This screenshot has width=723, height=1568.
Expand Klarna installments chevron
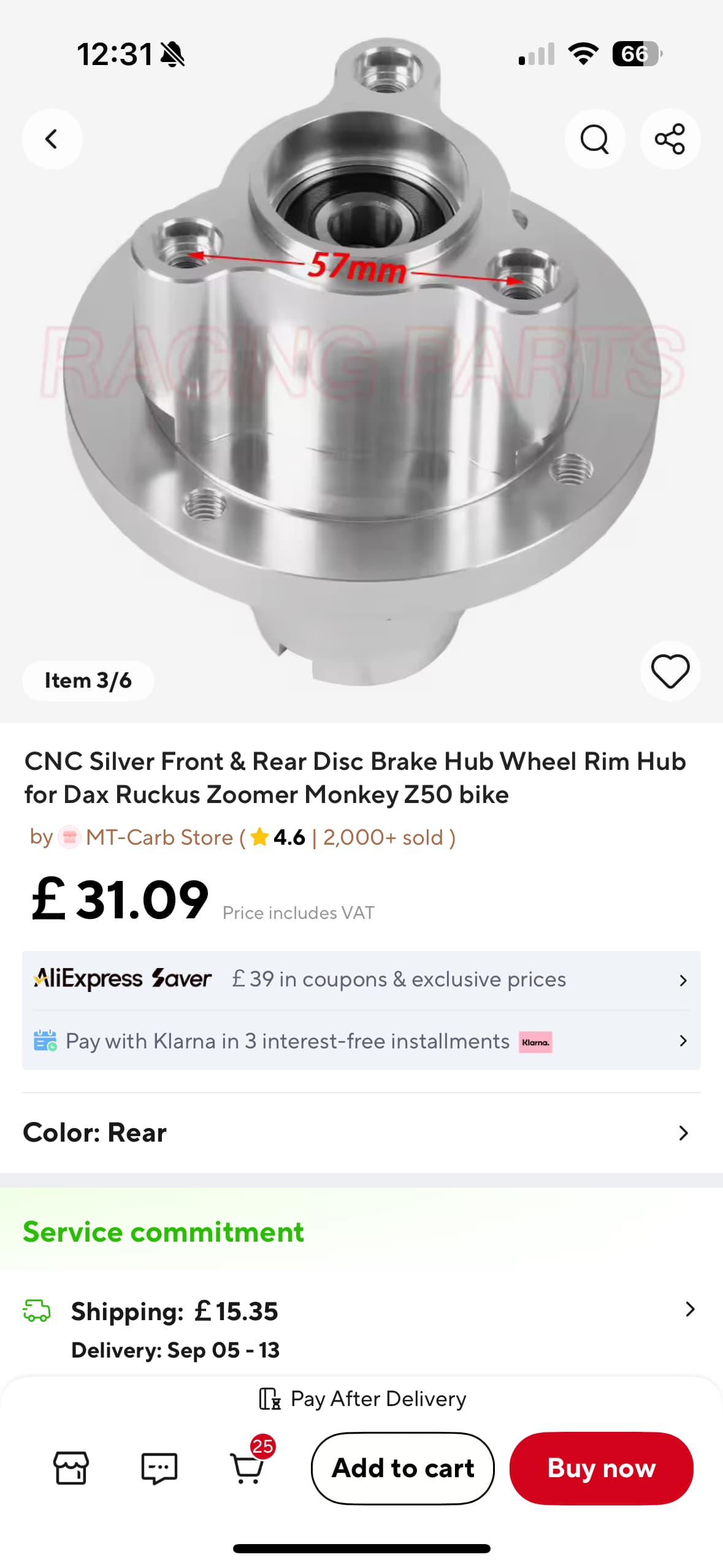[x=683, y=1041]
